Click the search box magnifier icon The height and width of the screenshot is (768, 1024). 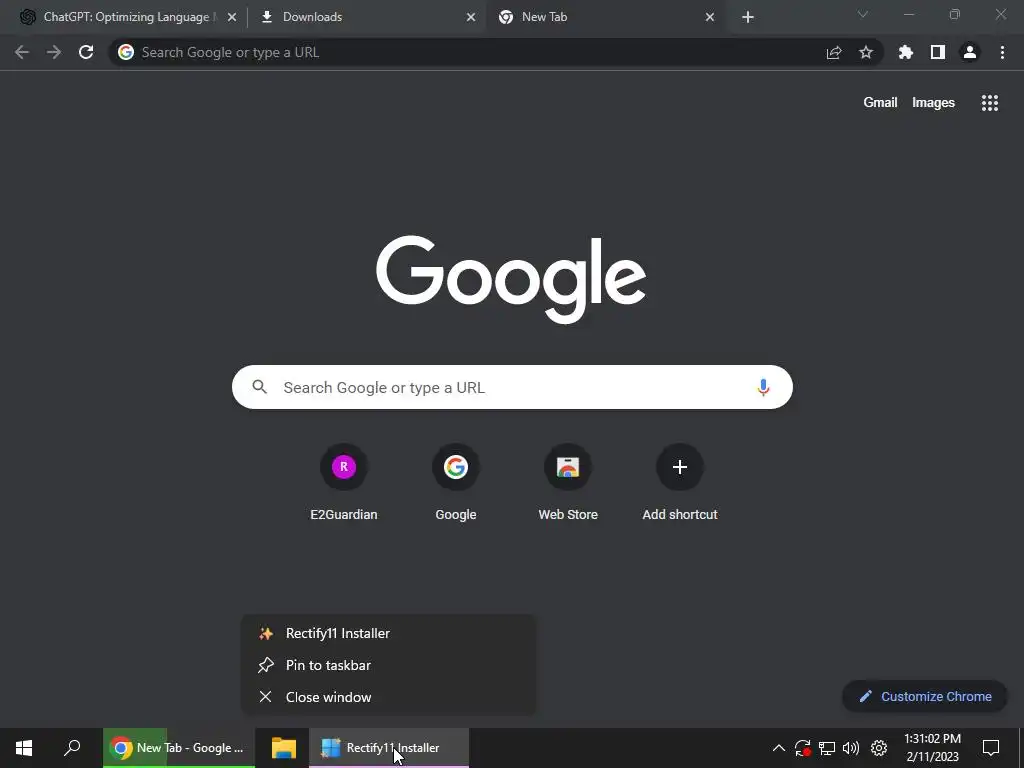pos(260,387)
